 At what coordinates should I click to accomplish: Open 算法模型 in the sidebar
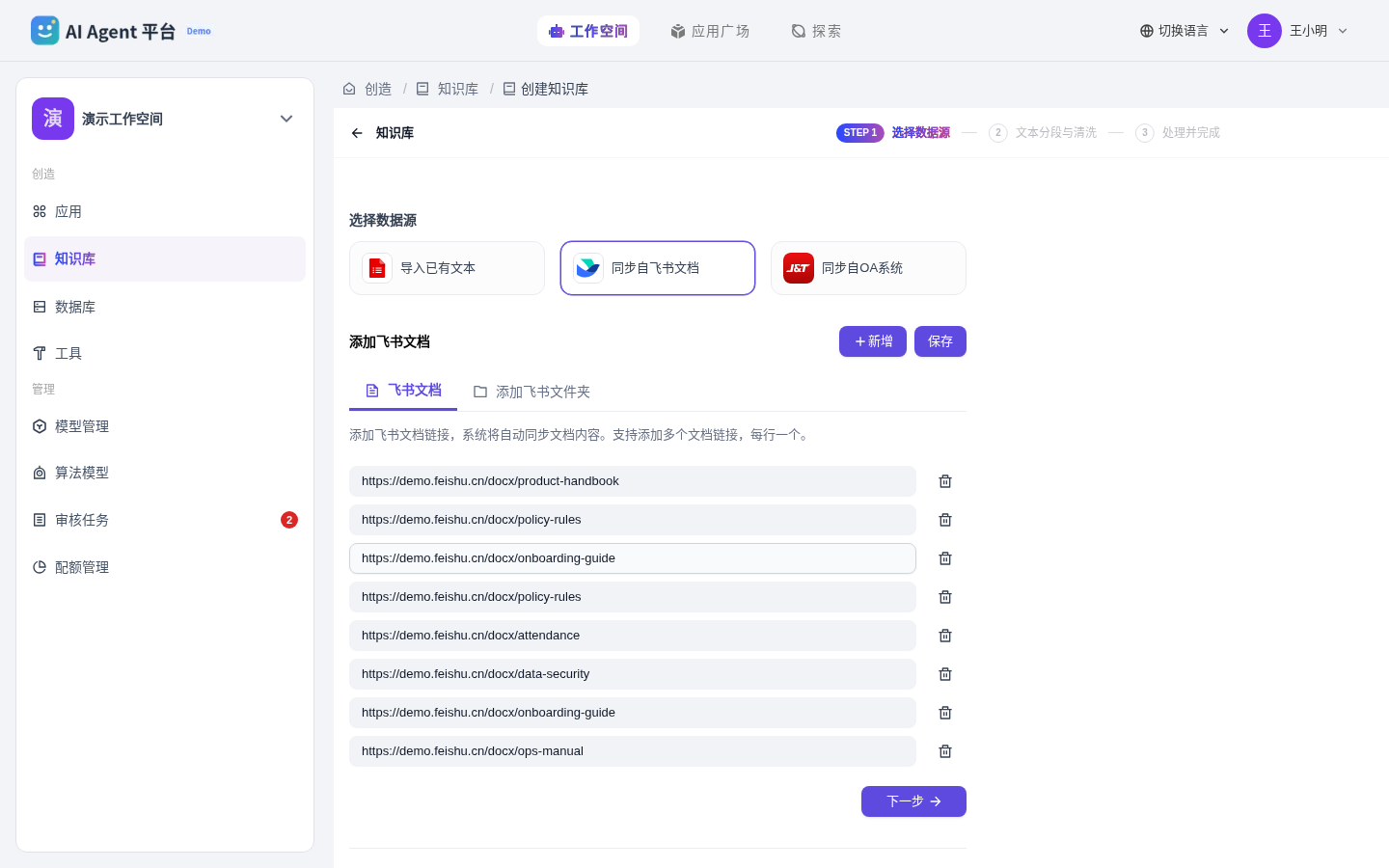point(165,473)
